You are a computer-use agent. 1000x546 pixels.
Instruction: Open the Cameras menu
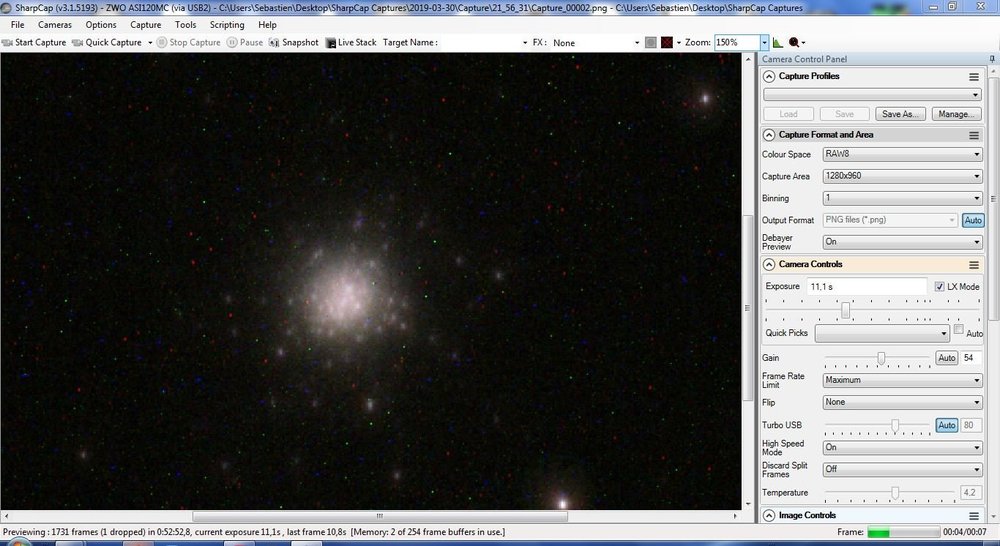point(55,25)
